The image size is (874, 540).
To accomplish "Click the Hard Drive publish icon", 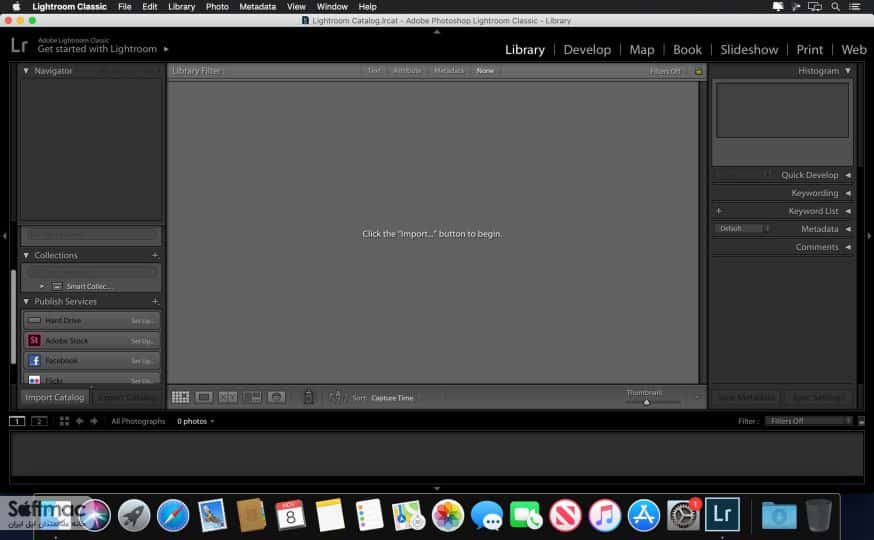I will coord(34,320).
